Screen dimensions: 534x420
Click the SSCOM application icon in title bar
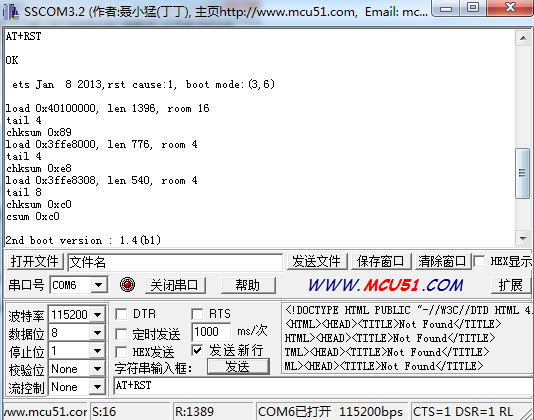coord(10,12)
